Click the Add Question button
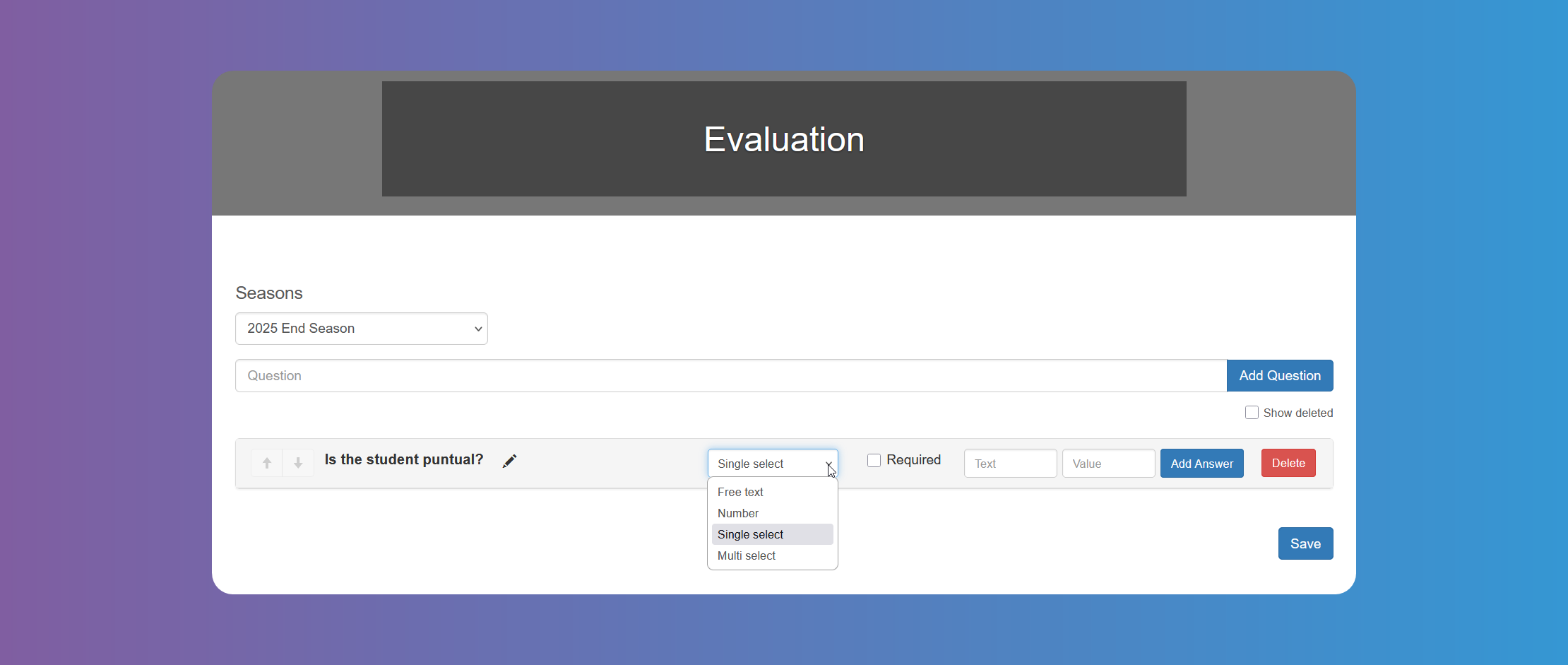Image resolution: width=1568 pixels, height=665 pixels. coord(1279,375)
